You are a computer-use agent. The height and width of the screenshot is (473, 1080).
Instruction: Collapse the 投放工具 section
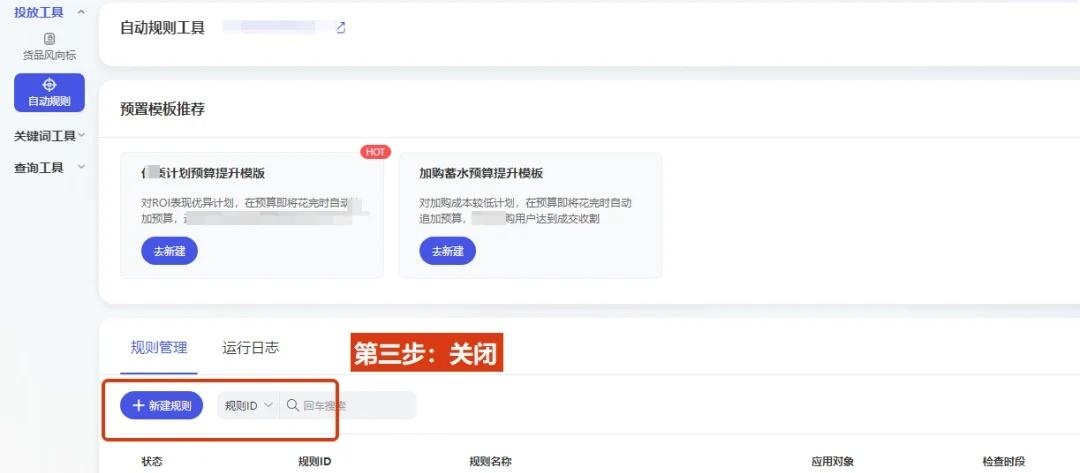[49, 12]
